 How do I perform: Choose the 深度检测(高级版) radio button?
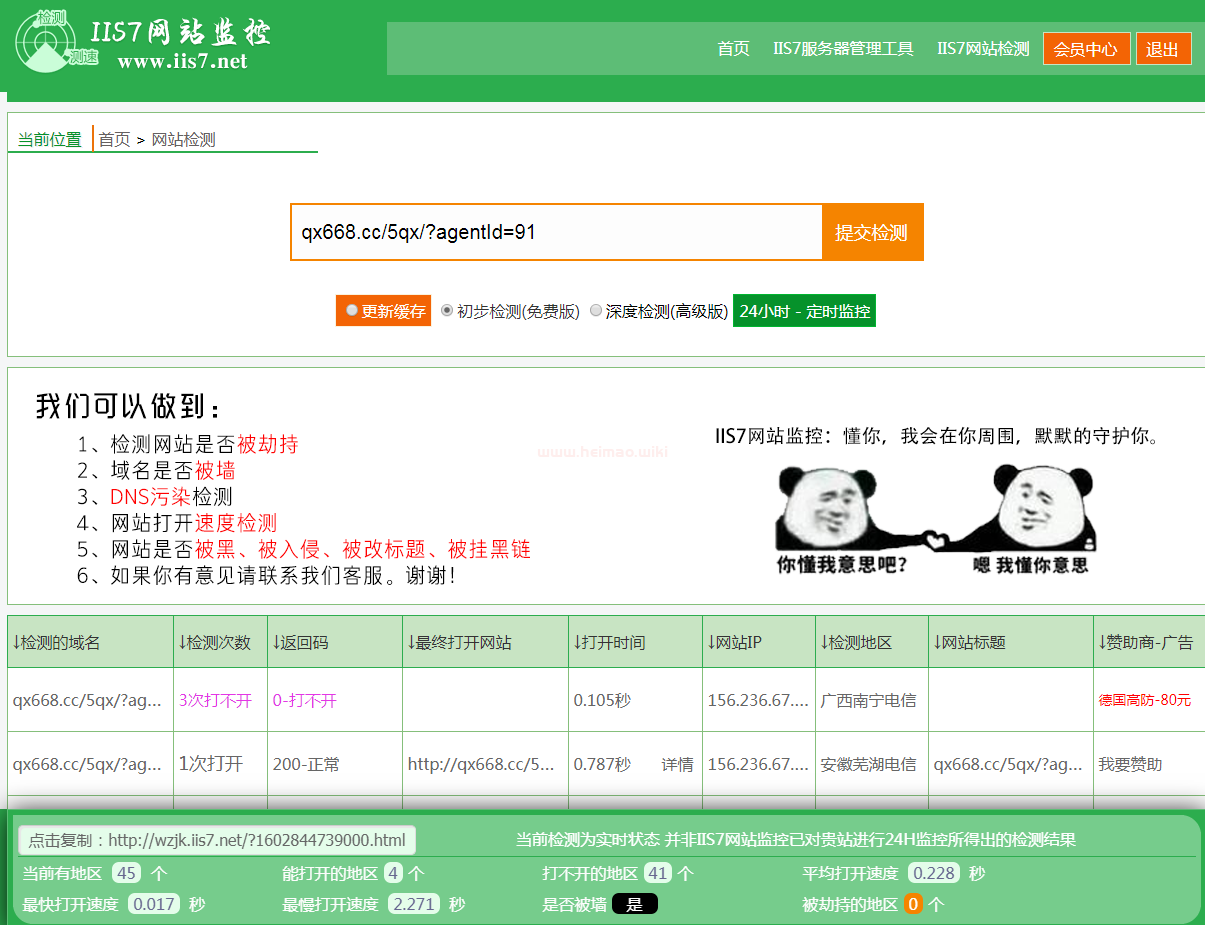(596, 311)
